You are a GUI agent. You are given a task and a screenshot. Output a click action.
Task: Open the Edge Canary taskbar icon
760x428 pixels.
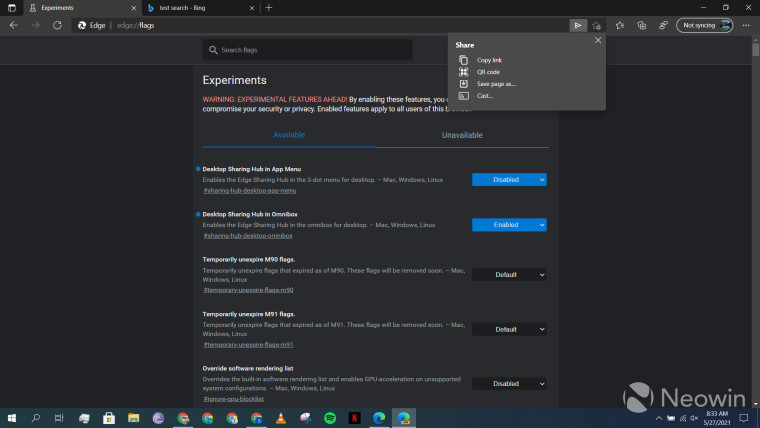[404, 418]
